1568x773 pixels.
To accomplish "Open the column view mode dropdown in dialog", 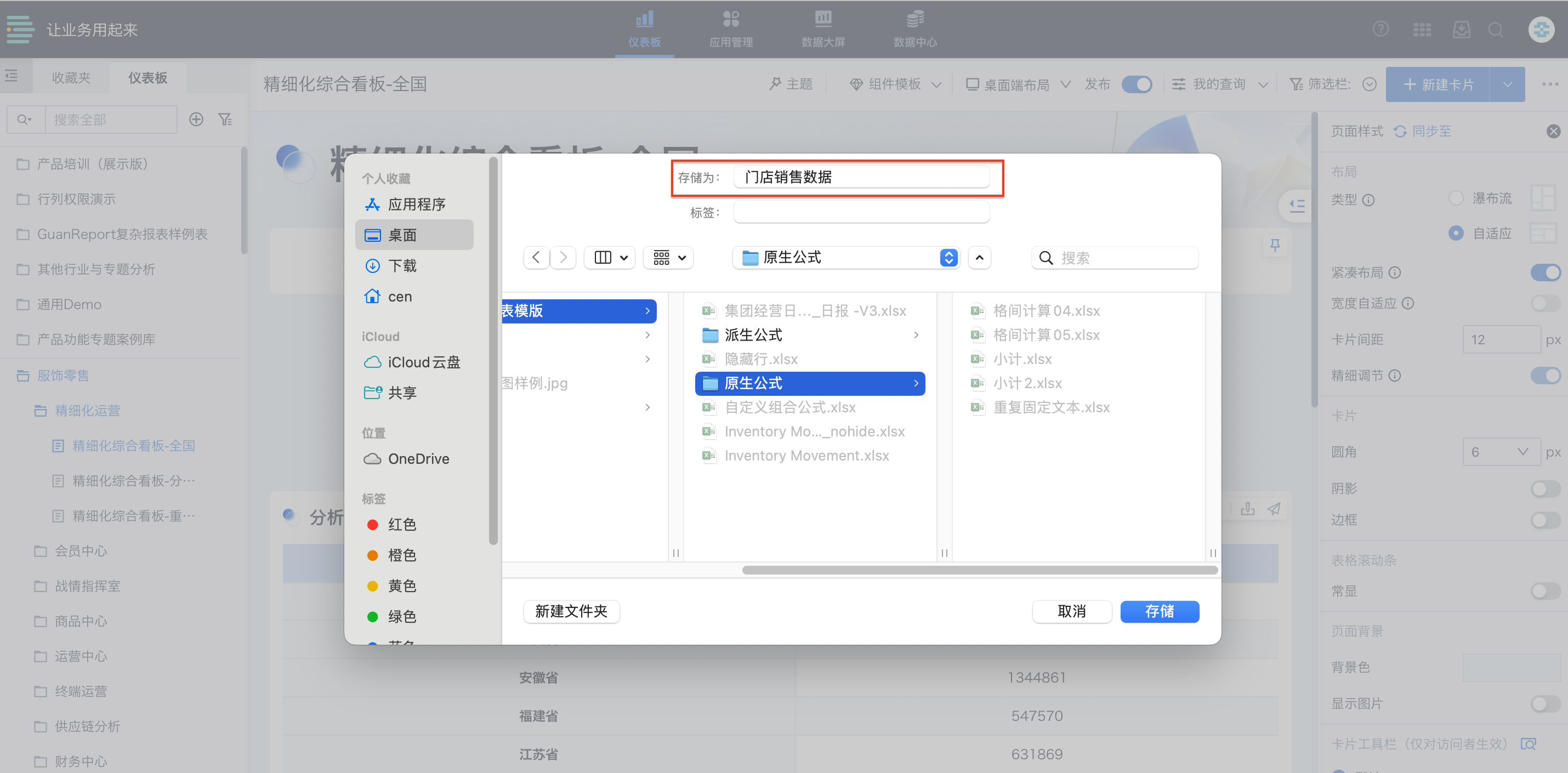I will 610,258.
